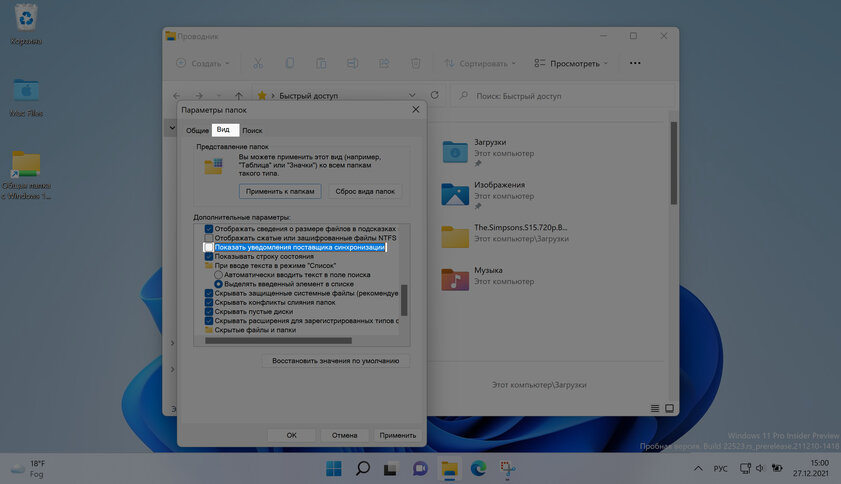841x484 pixels.
Task: Open Snipping Tool from the taskbar
Action: coord(507,468)
